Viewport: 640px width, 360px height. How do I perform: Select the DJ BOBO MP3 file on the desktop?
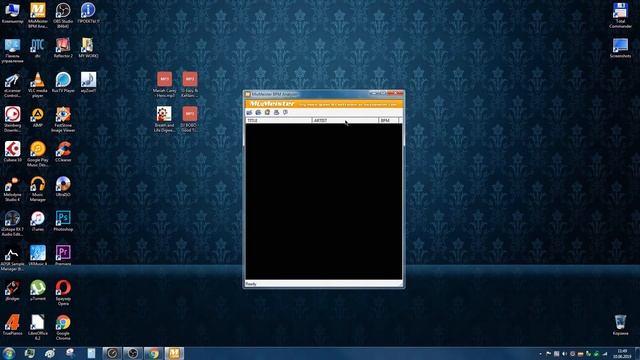tap(189, 120)
